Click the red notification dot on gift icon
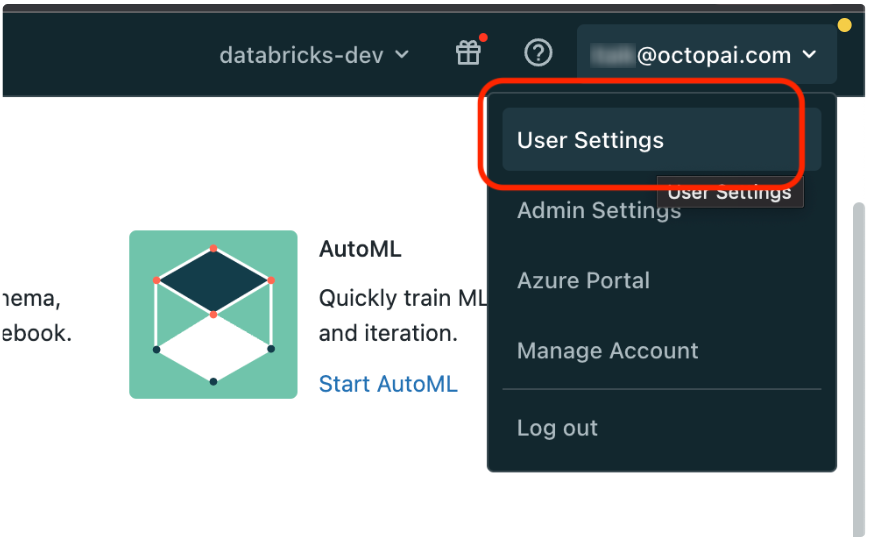The height and width of the screenshot is (545, 870). click(x=483, y=39)
